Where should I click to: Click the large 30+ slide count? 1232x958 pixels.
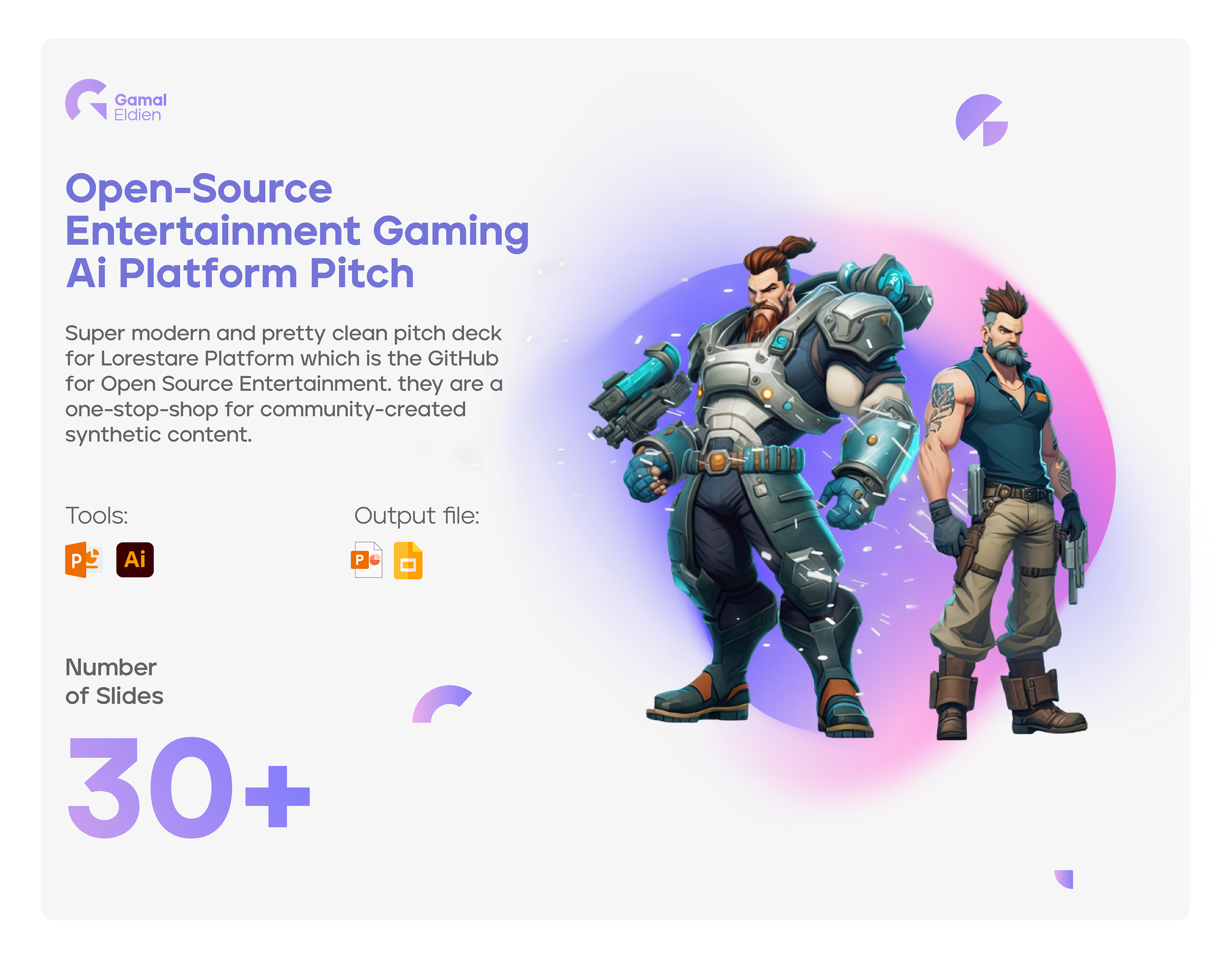point(188,787)
